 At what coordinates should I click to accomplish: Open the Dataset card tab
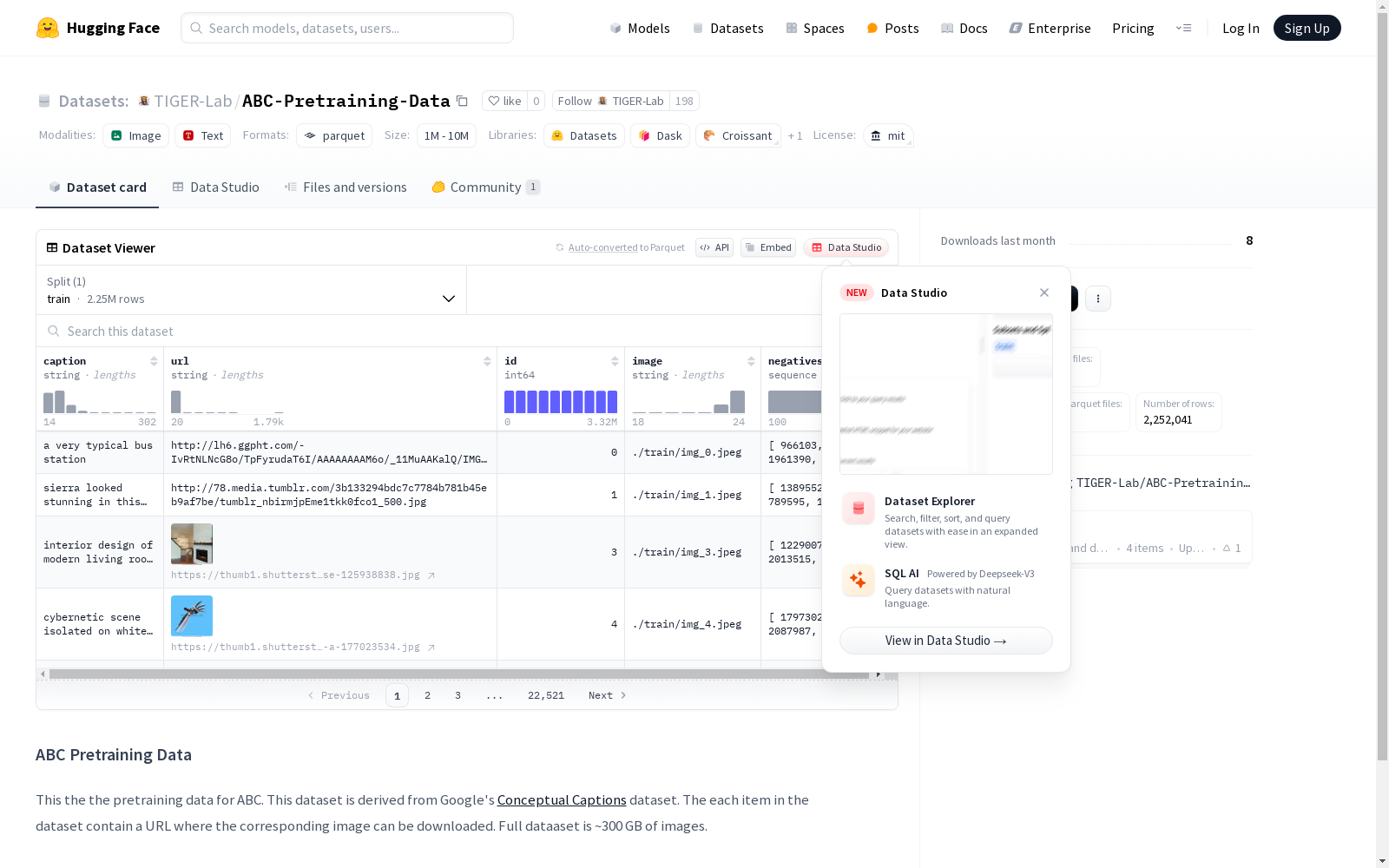point(97,187)
